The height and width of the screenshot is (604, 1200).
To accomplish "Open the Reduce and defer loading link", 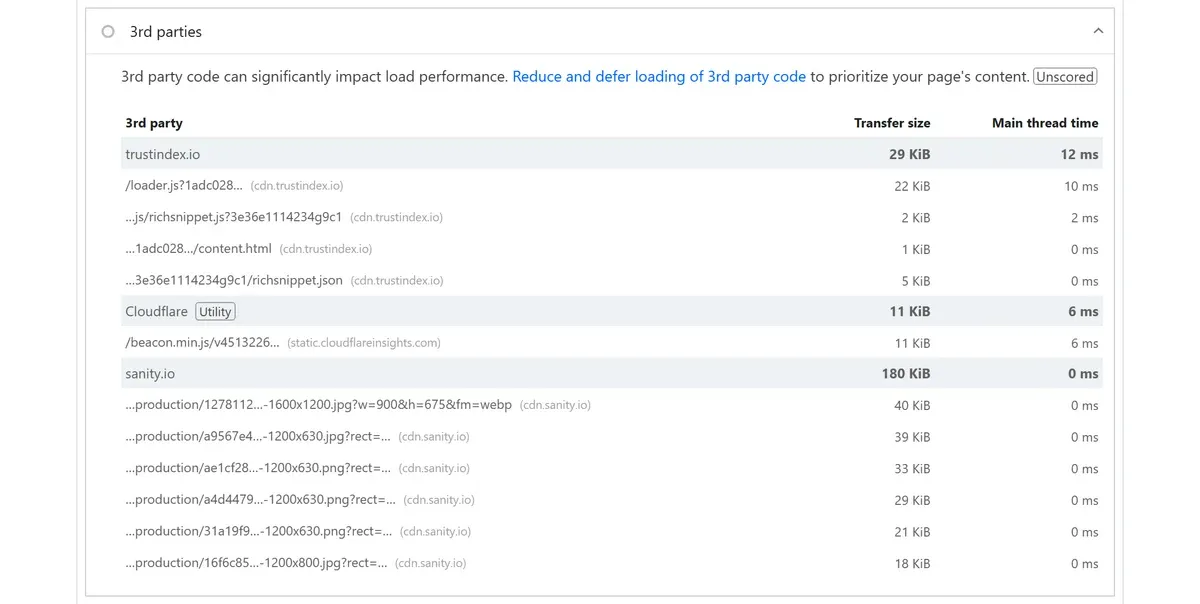I will pos(659,76).
